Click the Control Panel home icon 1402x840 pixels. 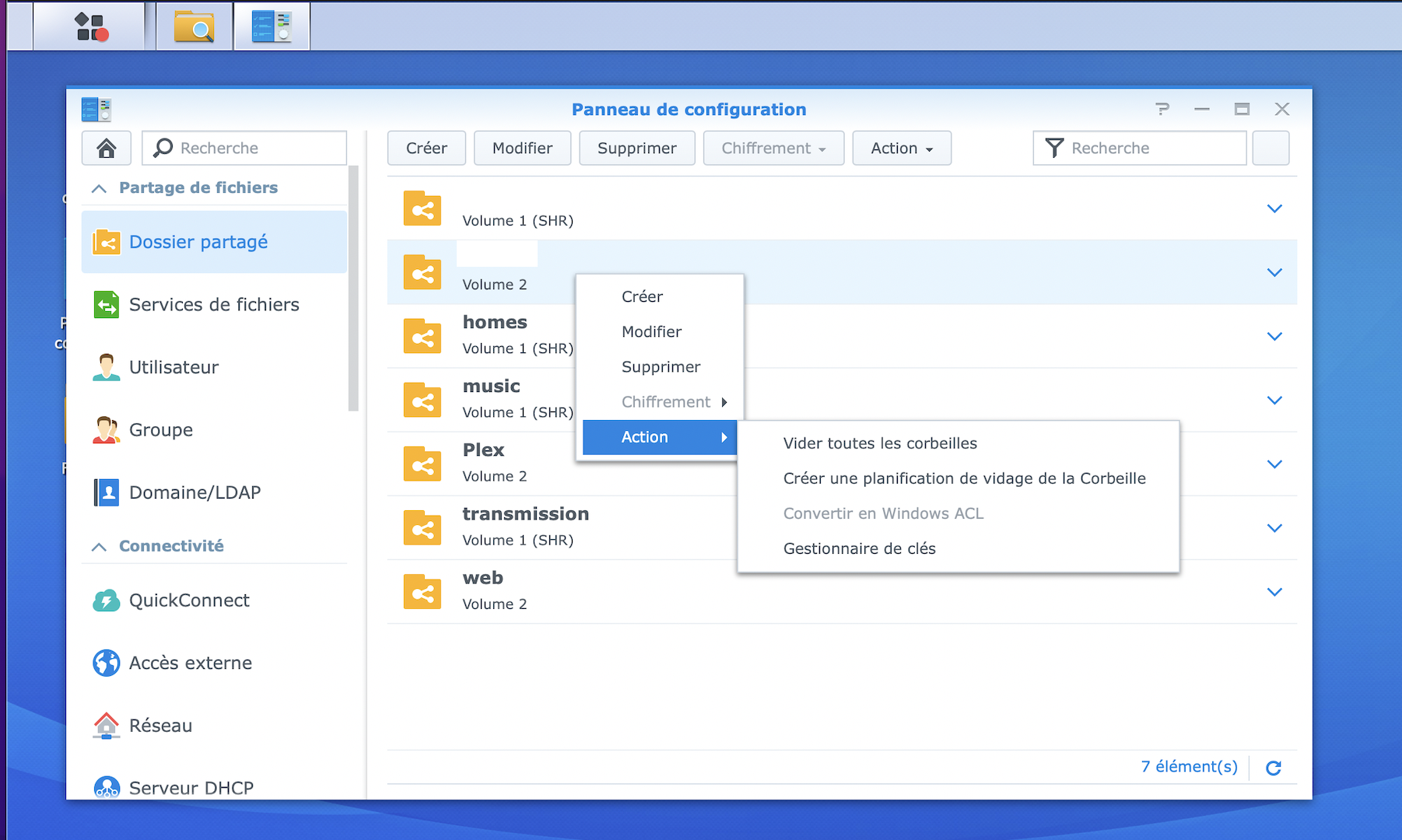tap(107, 148)
